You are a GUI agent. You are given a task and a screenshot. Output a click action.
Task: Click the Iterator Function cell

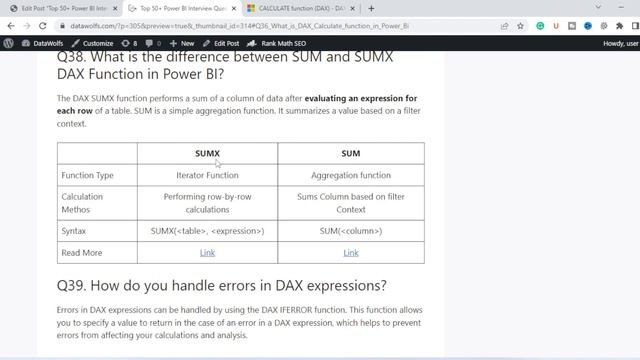[x=207, y=175]
